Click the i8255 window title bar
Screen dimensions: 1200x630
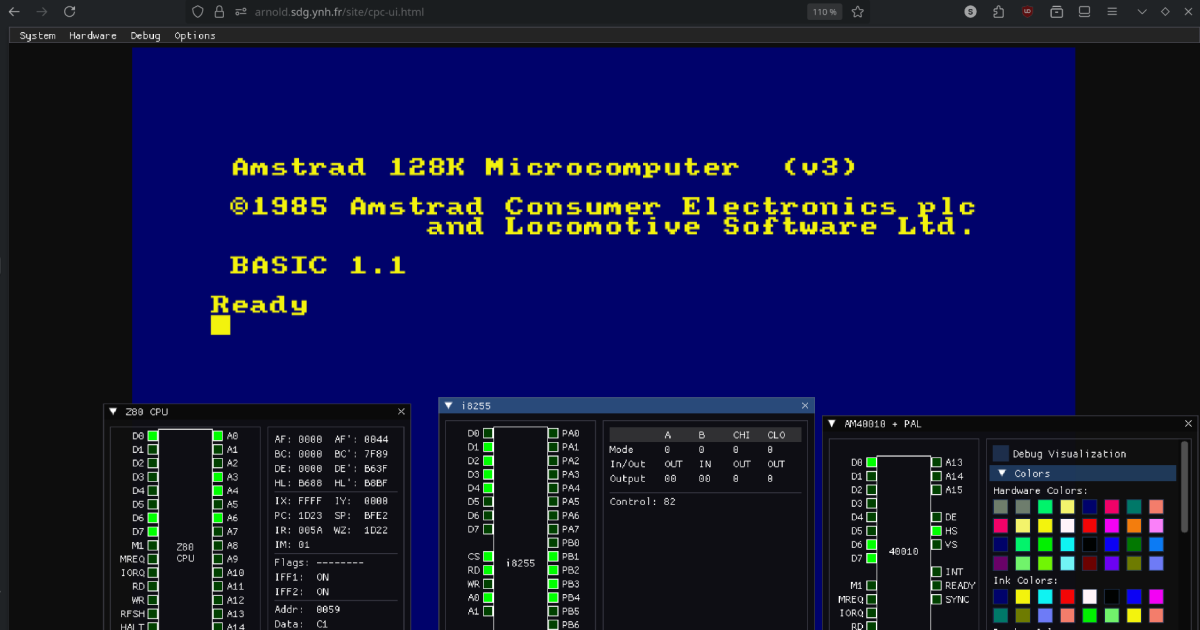coord(626,406)
